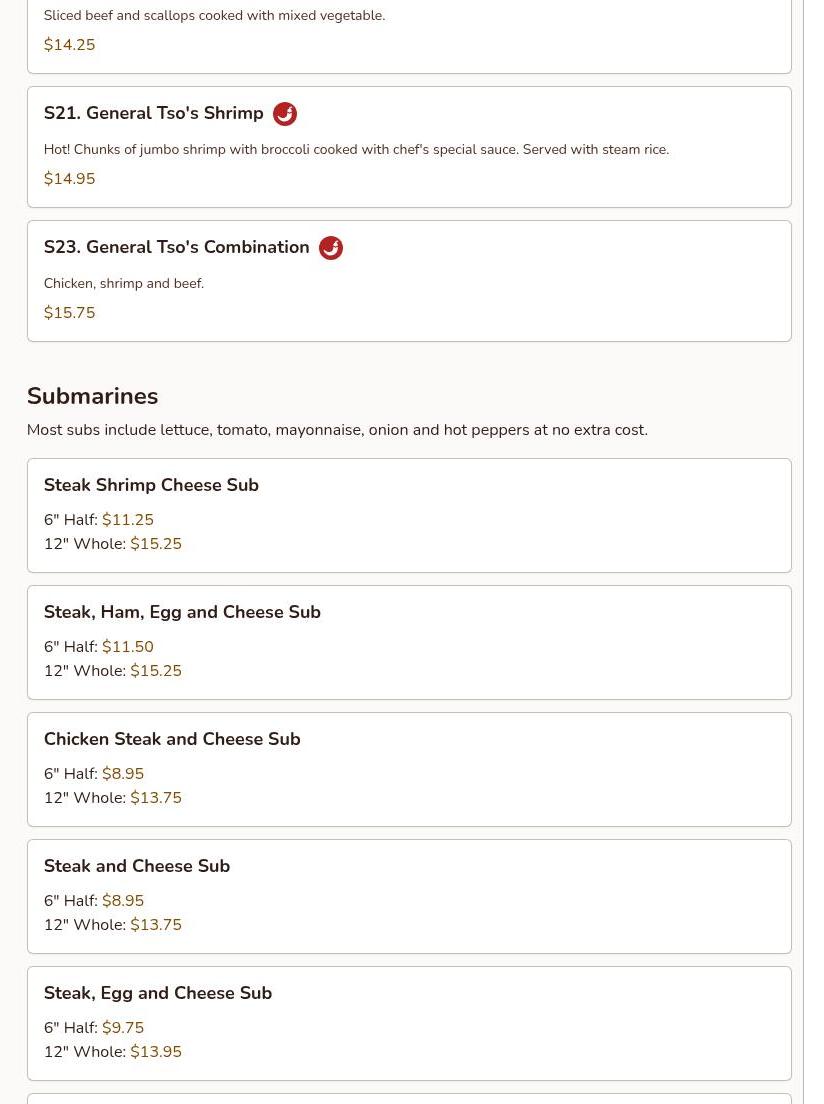Select the 12" Whole $13.95 price option
Screen dimensions: 824x1104
tap(156, 1052)
